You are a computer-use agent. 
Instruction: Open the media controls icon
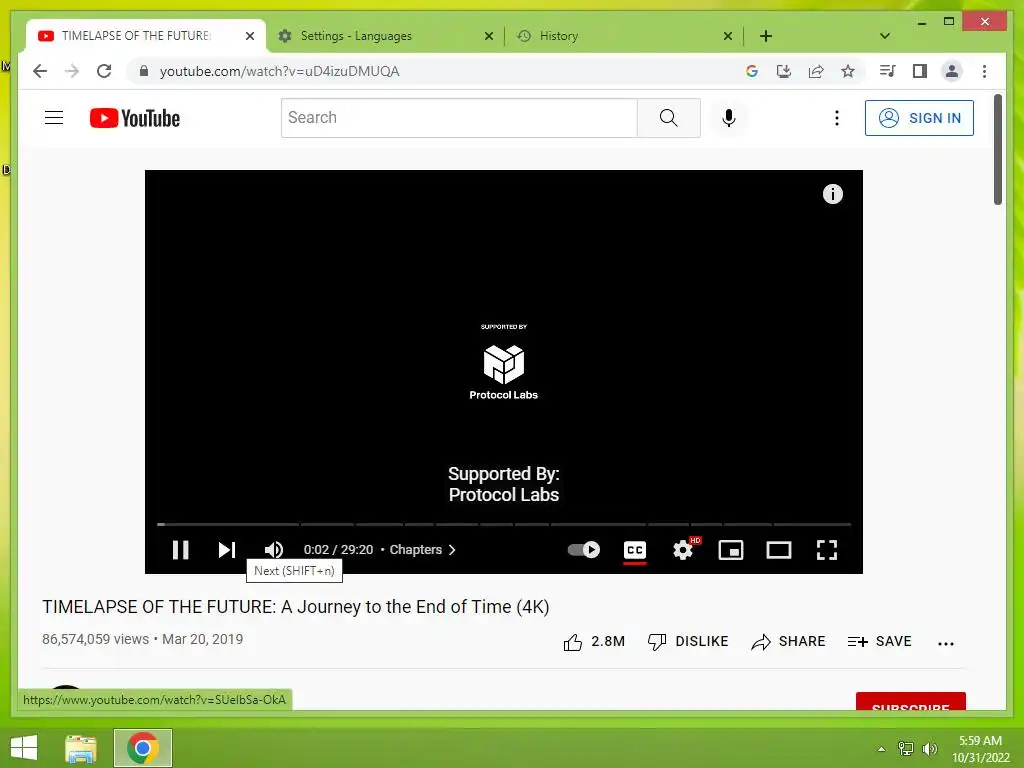pos(888,71)
